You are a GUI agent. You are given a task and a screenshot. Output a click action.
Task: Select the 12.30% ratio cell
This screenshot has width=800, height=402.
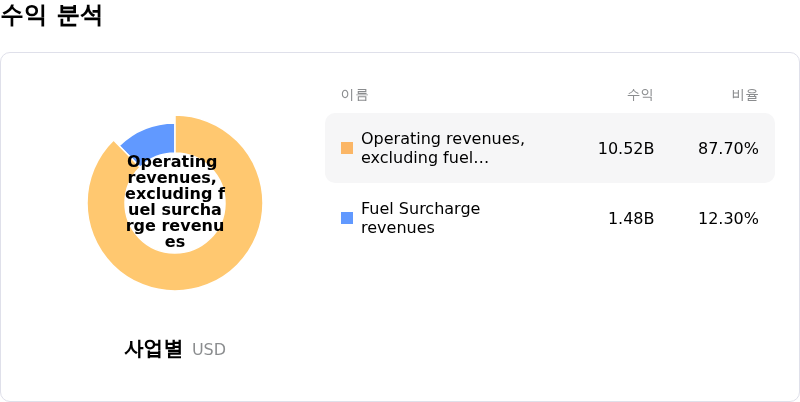[x=728, y=218]
